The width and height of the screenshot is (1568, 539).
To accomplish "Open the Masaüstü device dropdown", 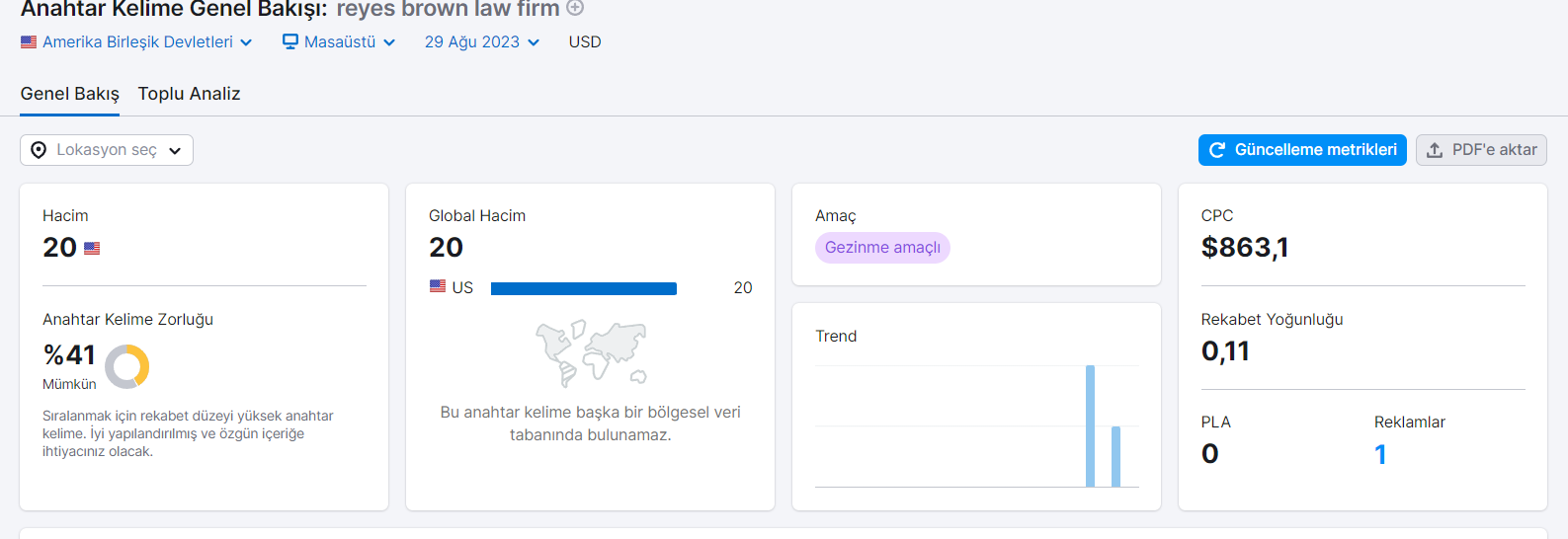I will (339, 42).
